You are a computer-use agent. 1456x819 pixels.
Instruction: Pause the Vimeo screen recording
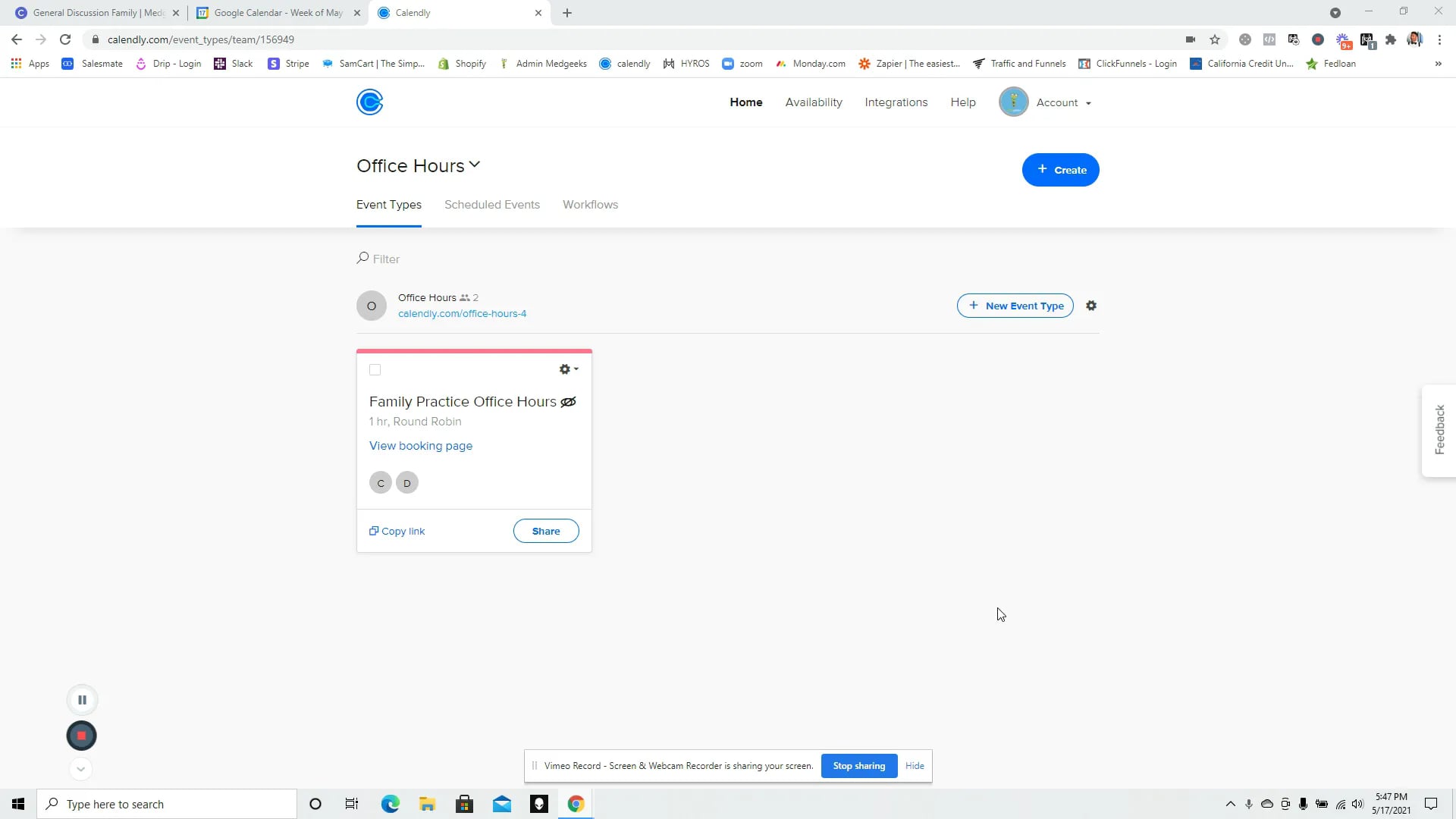pyautogui.click(x=82, y=700)
